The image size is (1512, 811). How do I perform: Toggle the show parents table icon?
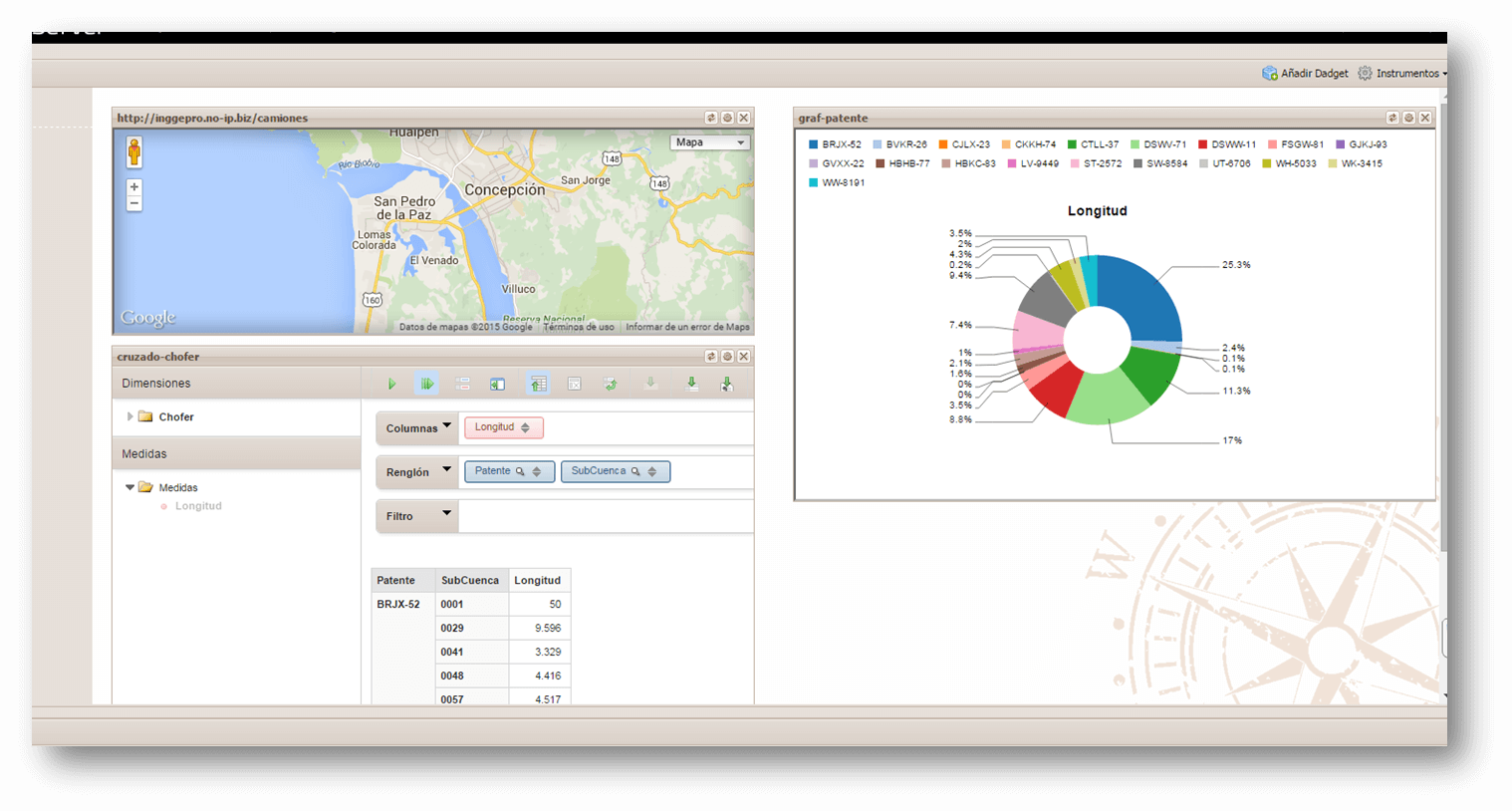pos(538,384)
